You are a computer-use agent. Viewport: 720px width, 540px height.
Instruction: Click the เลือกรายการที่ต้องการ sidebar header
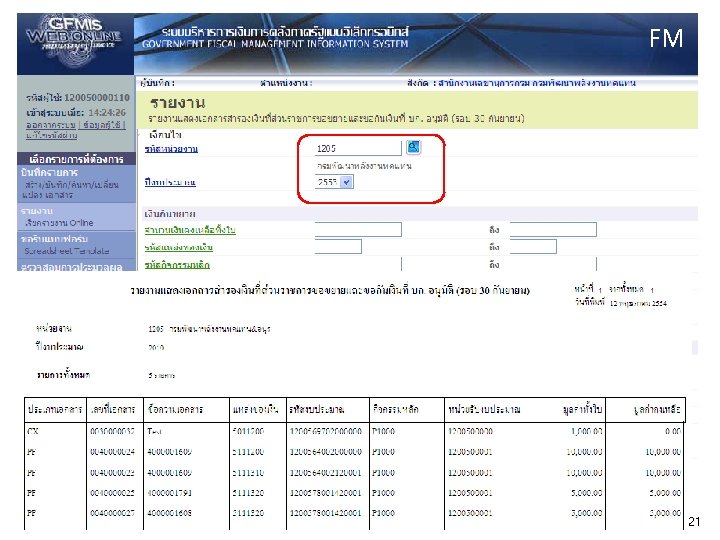point(76,159)
